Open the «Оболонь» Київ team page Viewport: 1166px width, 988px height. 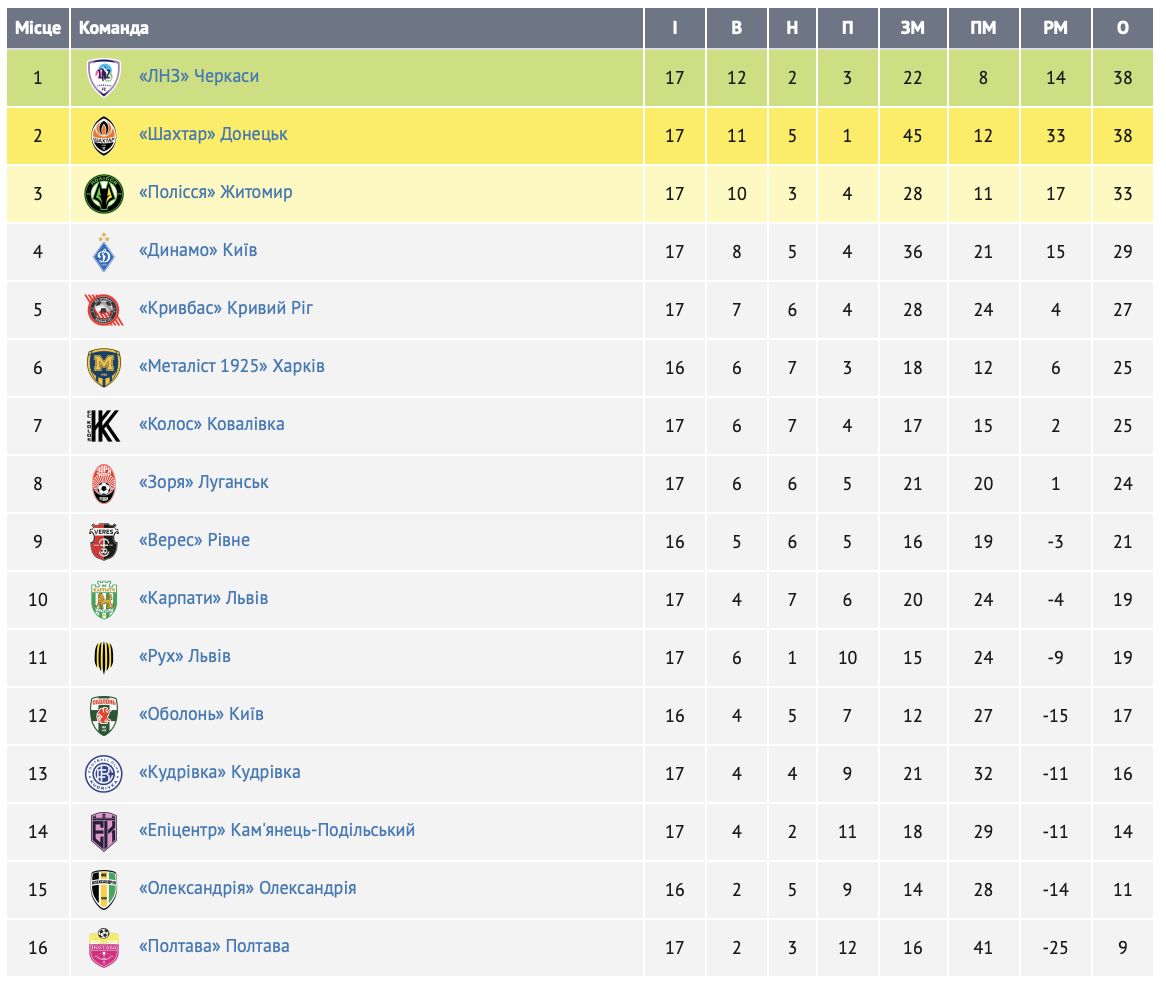tap(202, 714)
